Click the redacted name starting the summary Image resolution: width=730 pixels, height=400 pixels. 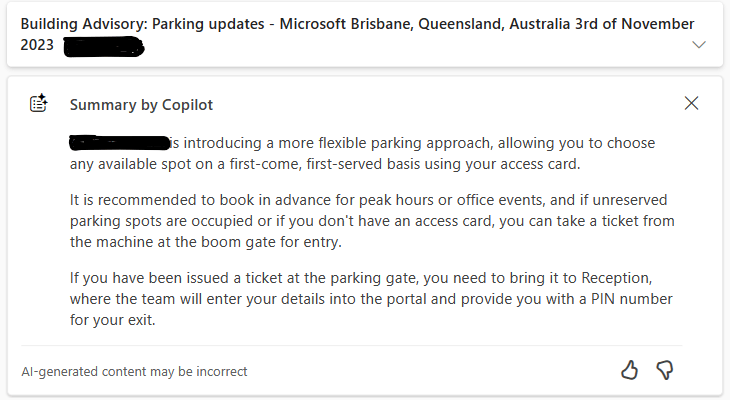point(120,143)
